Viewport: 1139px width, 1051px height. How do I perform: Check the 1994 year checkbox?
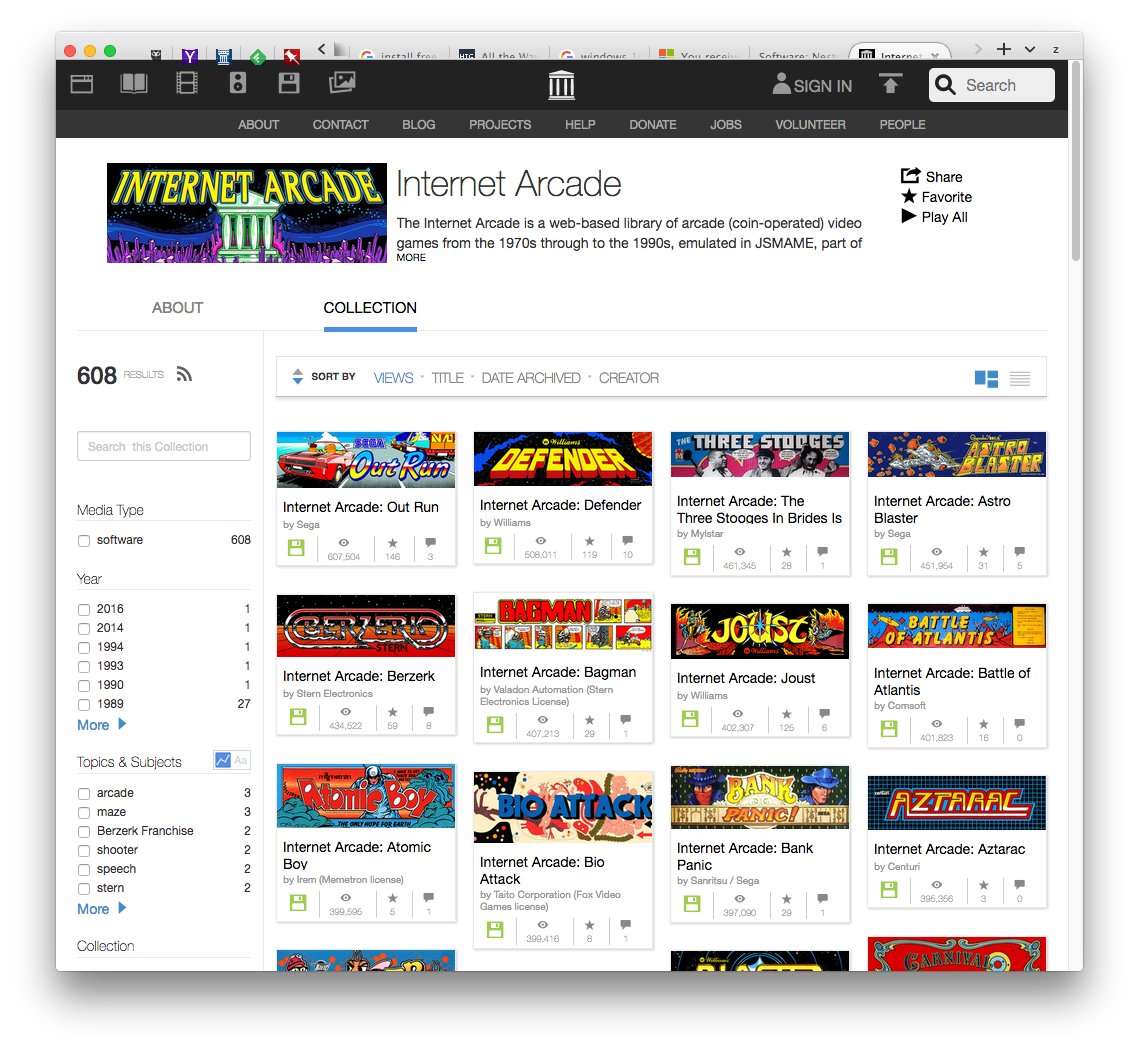click(x=84, y=647)
